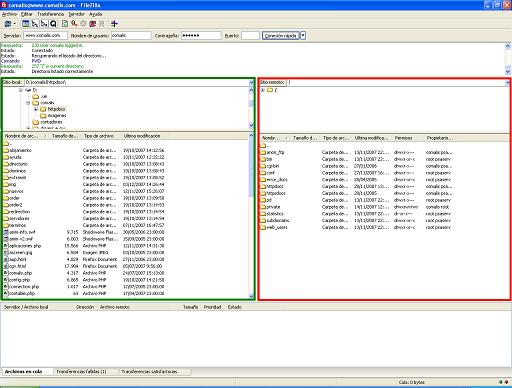Image resolution: width=512 pixels, height=388 pixels.
Task: Click the remote private folder icon
Action: click(263, 207)
